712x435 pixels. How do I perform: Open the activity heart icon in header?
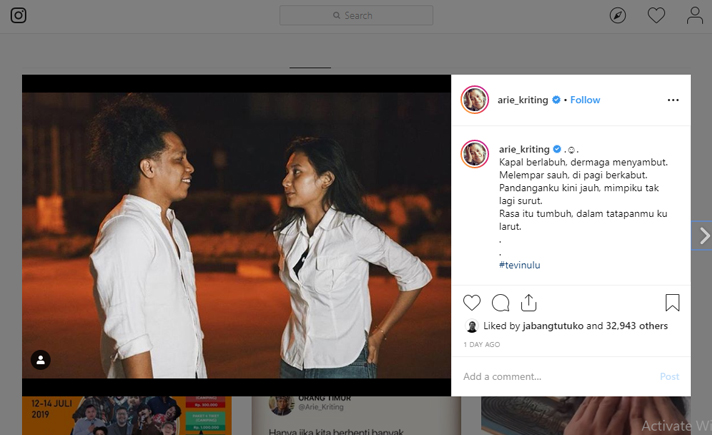[x=656, y=15]
